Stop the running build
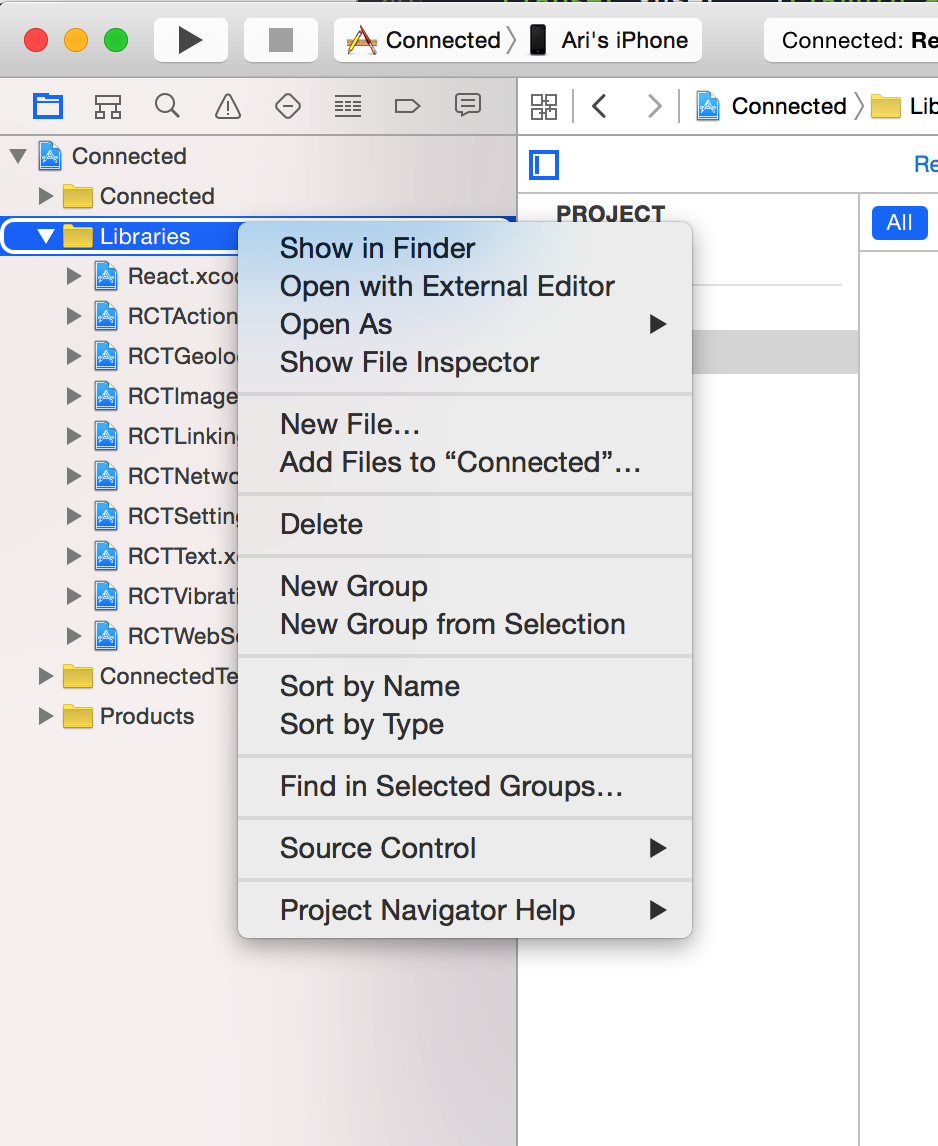 [x=281, y=40]
